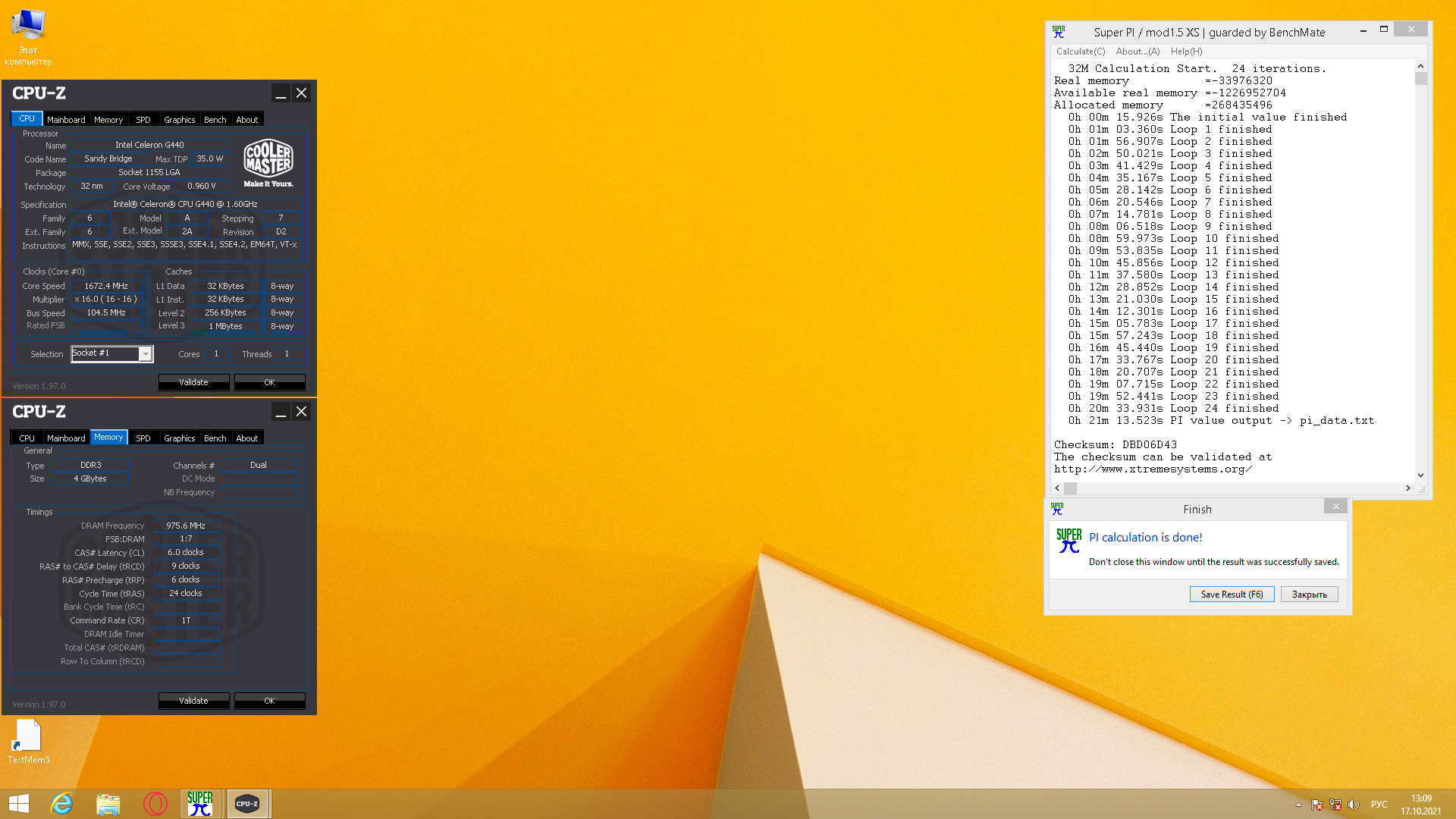Open the SPD tab in the lower CPU-Z window
The image size is (1456, 819).
click(143, 438)
